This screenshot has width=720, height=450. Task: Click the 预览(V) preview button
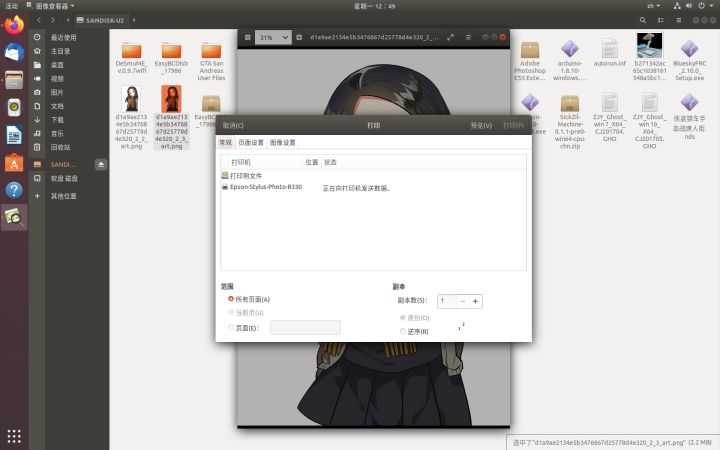point(481,125)
